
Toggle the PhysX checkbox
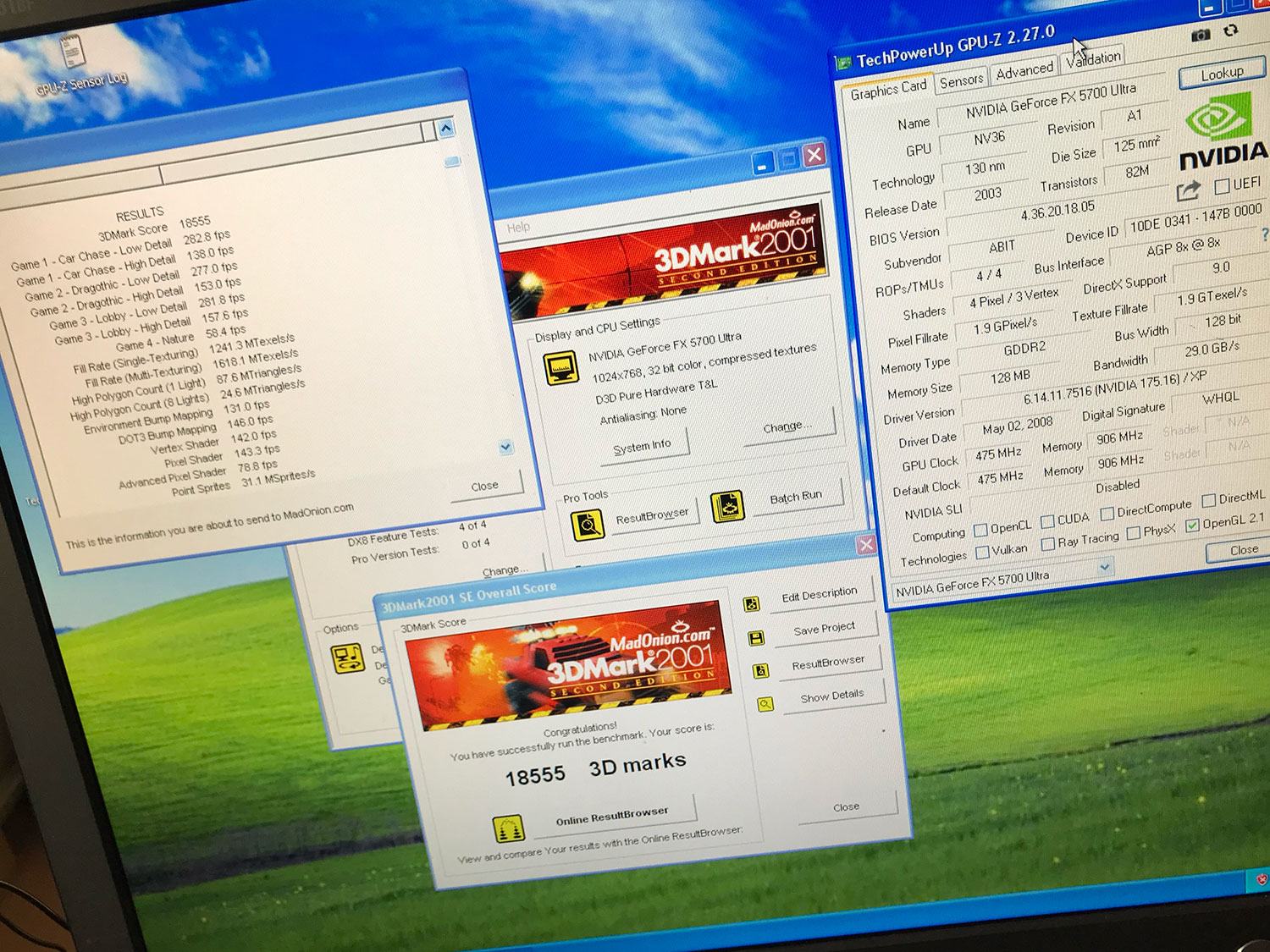[x=1133, y=534]
